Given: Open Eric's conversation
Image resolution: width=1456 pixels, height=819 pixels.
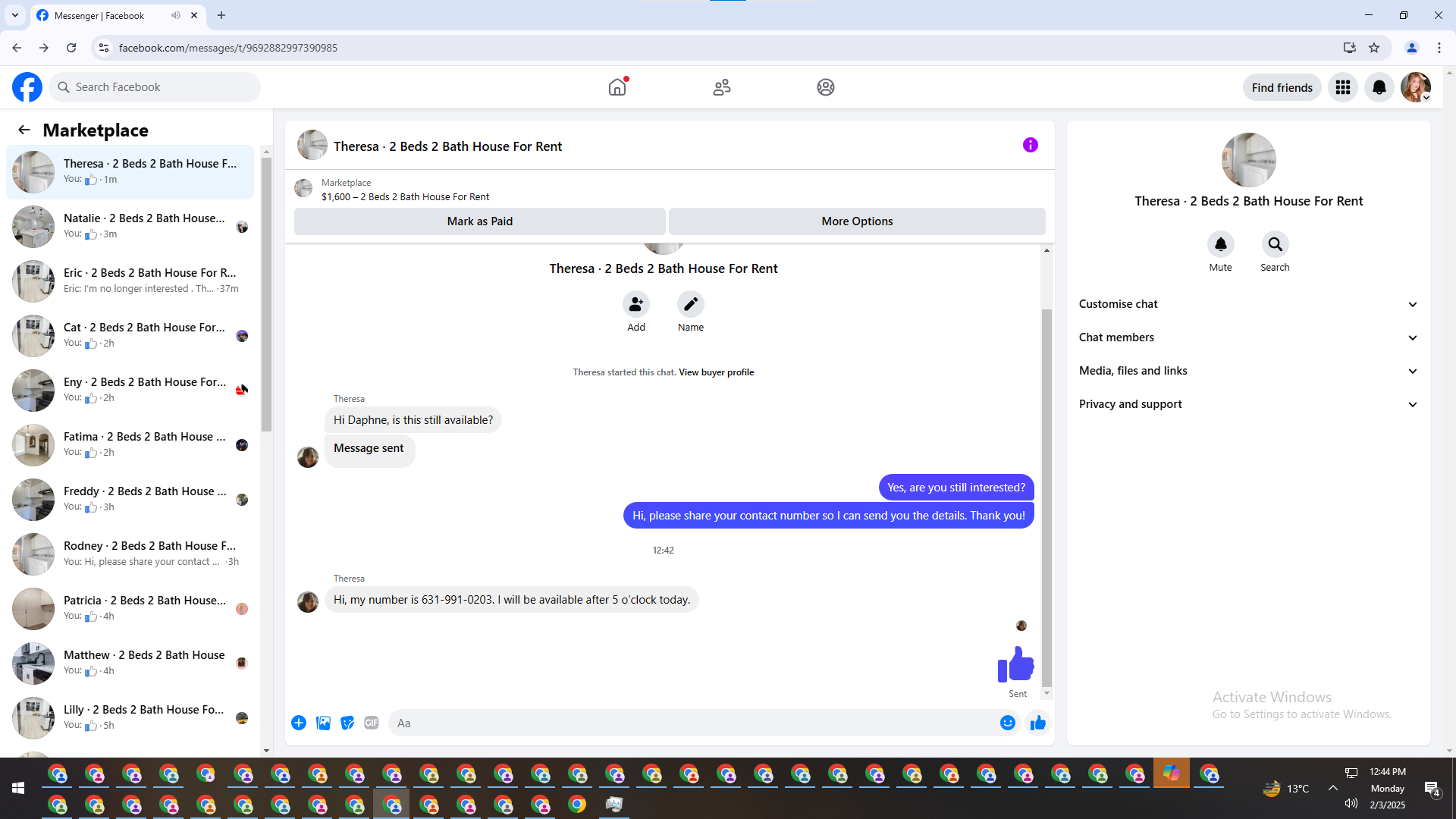Looking at the screenshot, I should [130, 281].
